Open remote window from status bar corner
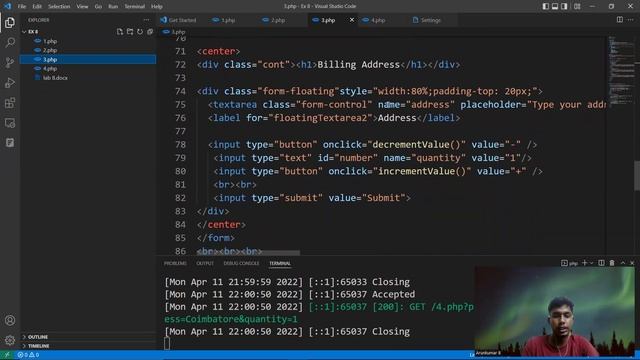The width and height of the screenshot is (640, 360). (x=7, y=355)
